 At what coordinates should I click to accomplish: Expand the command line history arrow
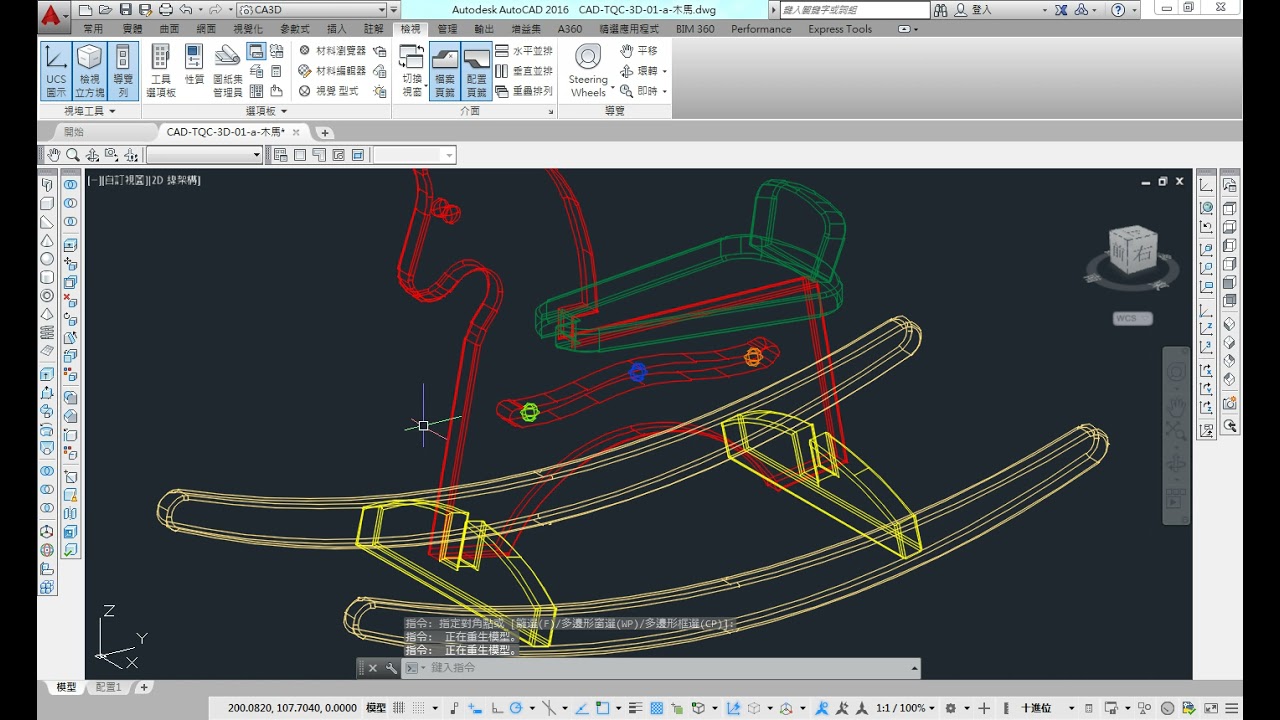[x=913, y=668]
